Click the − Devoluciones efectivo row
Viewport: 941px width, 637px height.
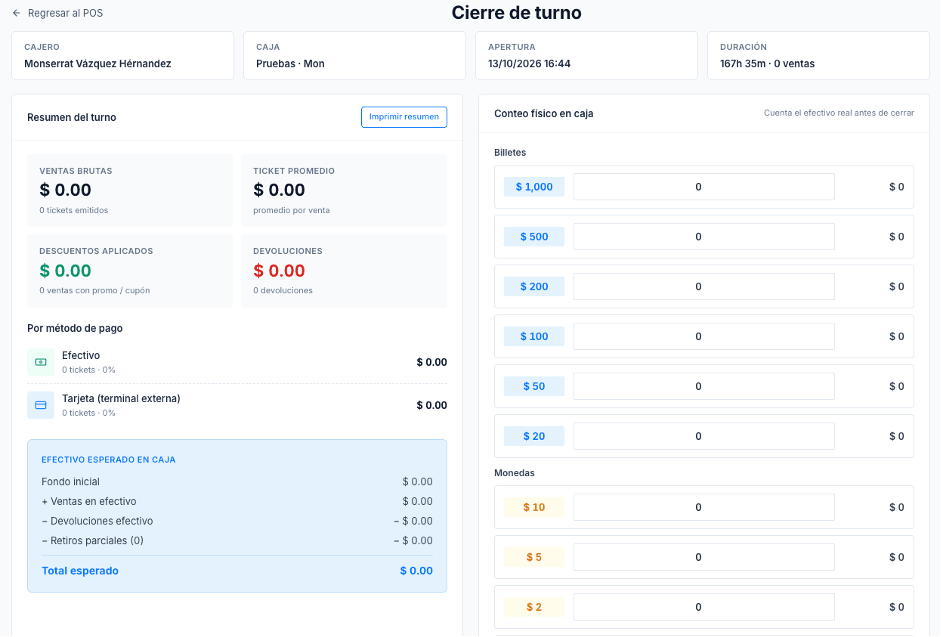tap(237, 521)
